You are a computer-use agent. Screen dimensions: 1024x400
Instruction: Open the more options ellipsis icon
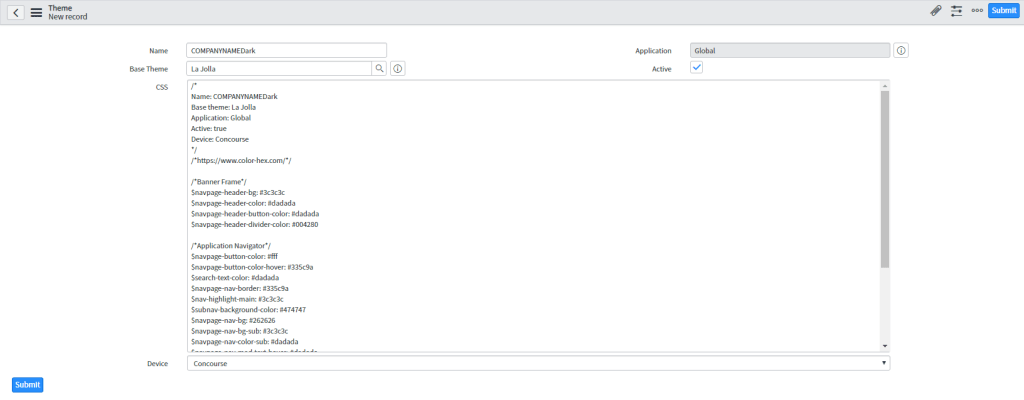[x=977, y=11]
